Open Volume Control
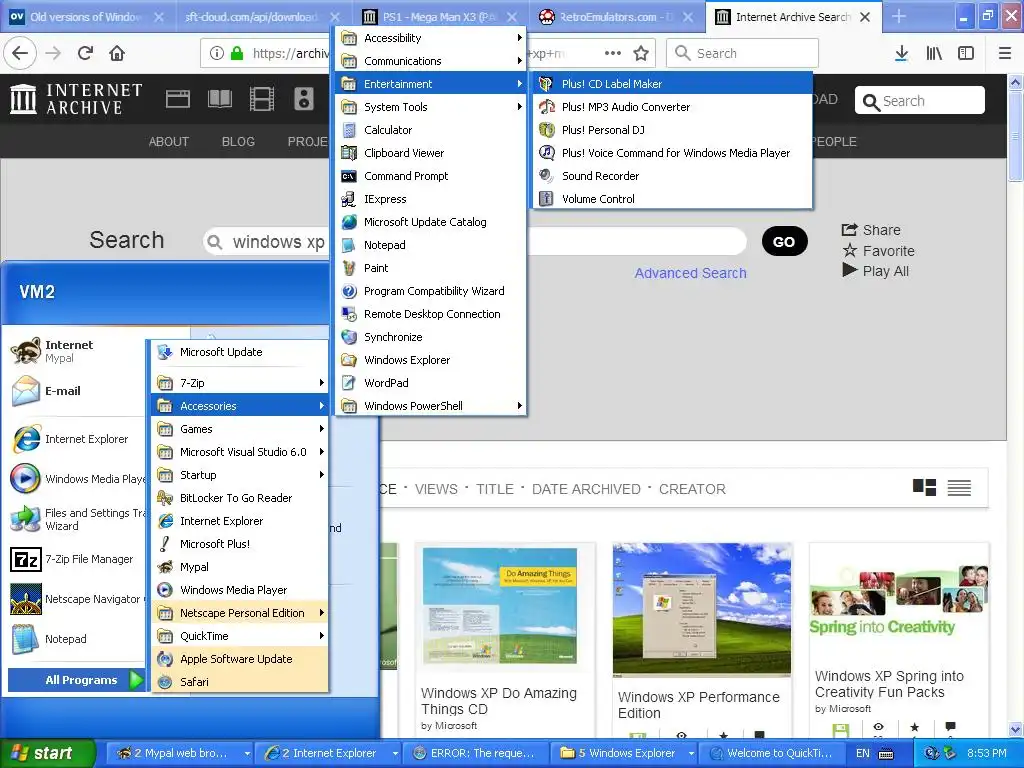 [672, 199]
